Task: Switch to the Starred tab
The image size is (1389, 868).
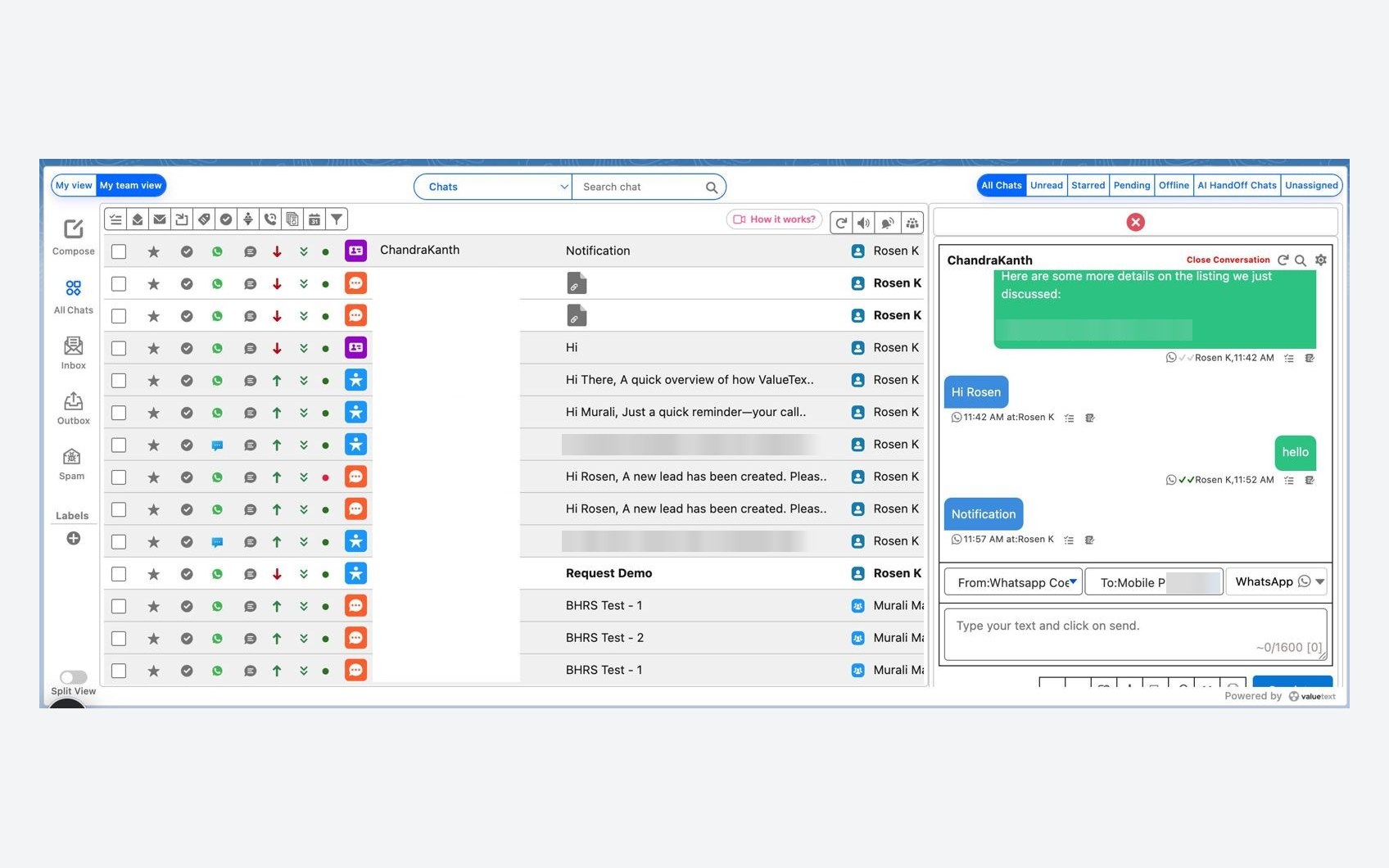Action: coord(1088,186)
